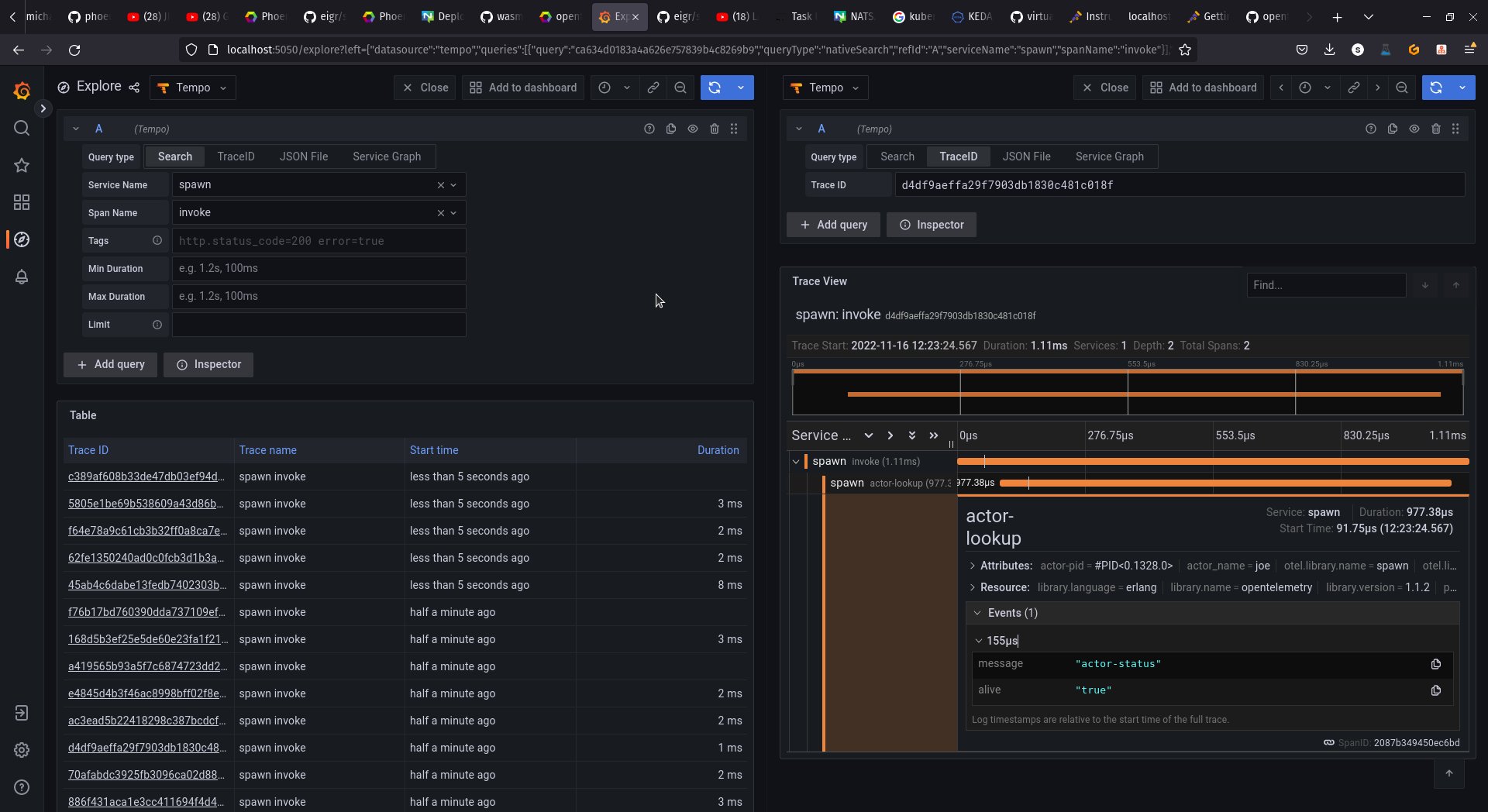This screenshot has width=1488, height=812.
Task: Select JSON File type in left pane
Action: tap(304, 157)
